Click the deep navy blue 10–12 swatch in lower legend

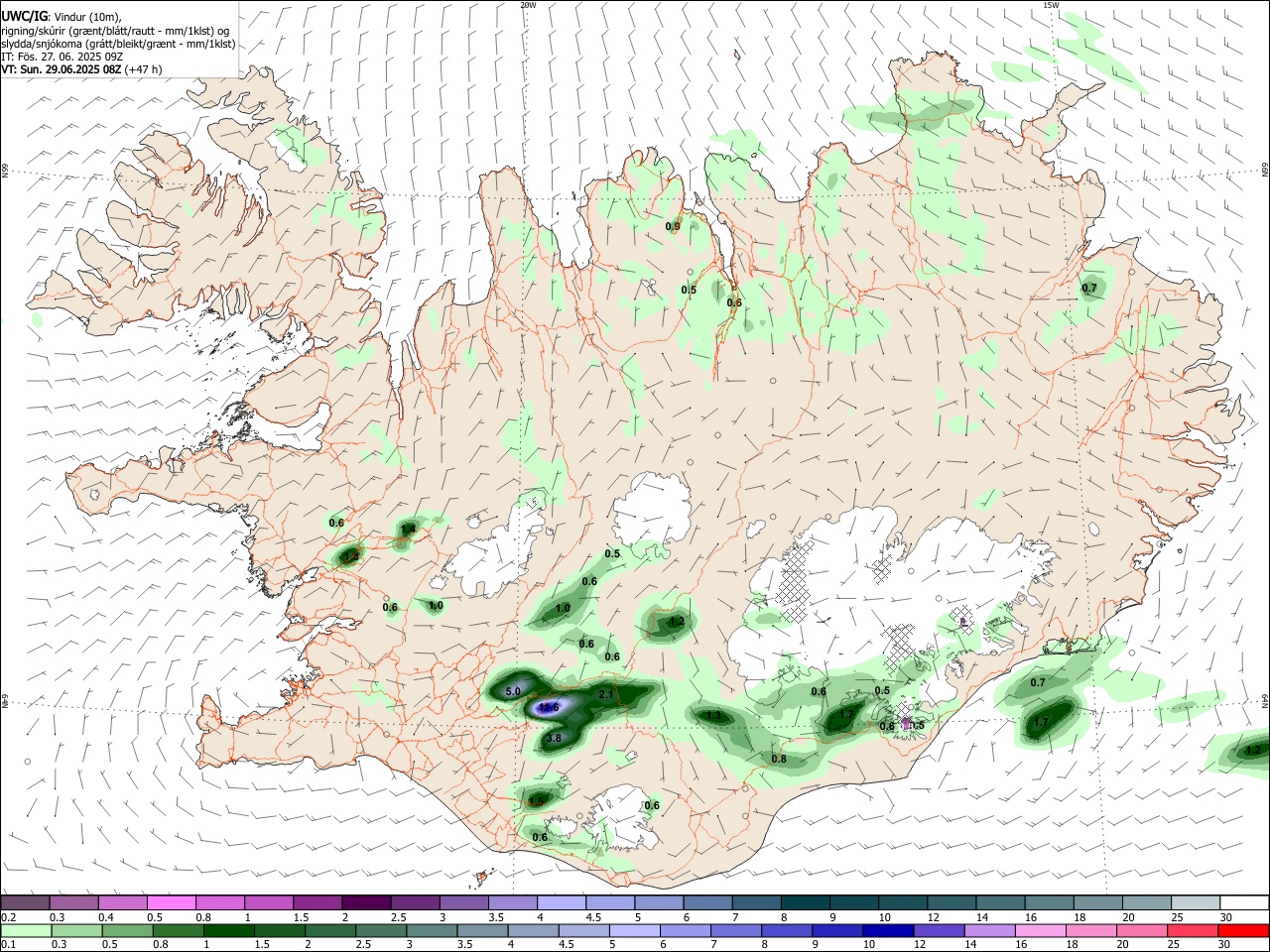(888, 930)
